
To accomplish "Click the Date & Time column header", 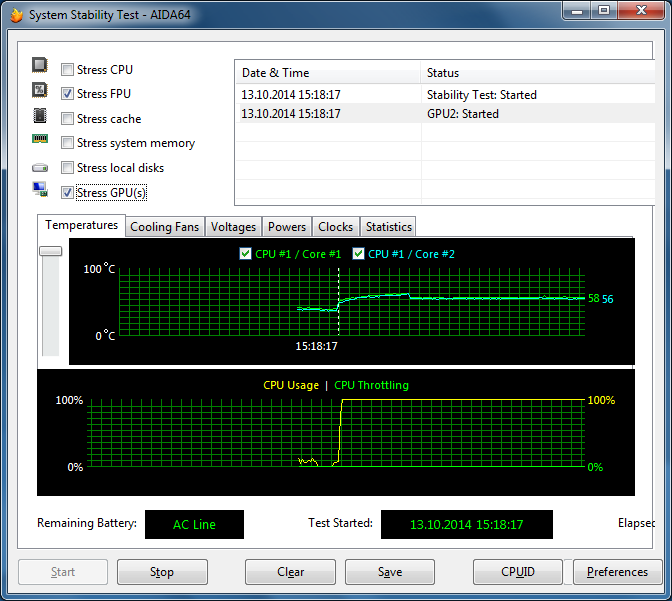I will click(328, 73).
